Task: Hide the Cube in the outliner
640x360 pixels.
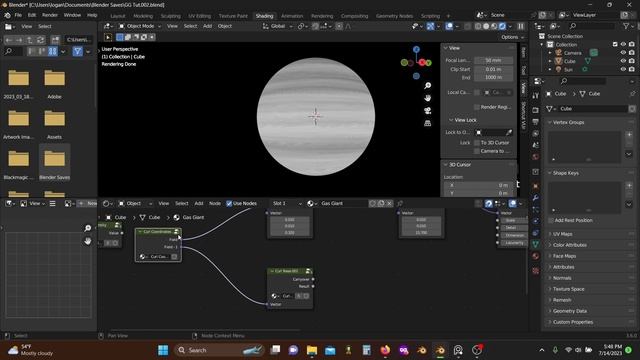Action: pos(623,61)
